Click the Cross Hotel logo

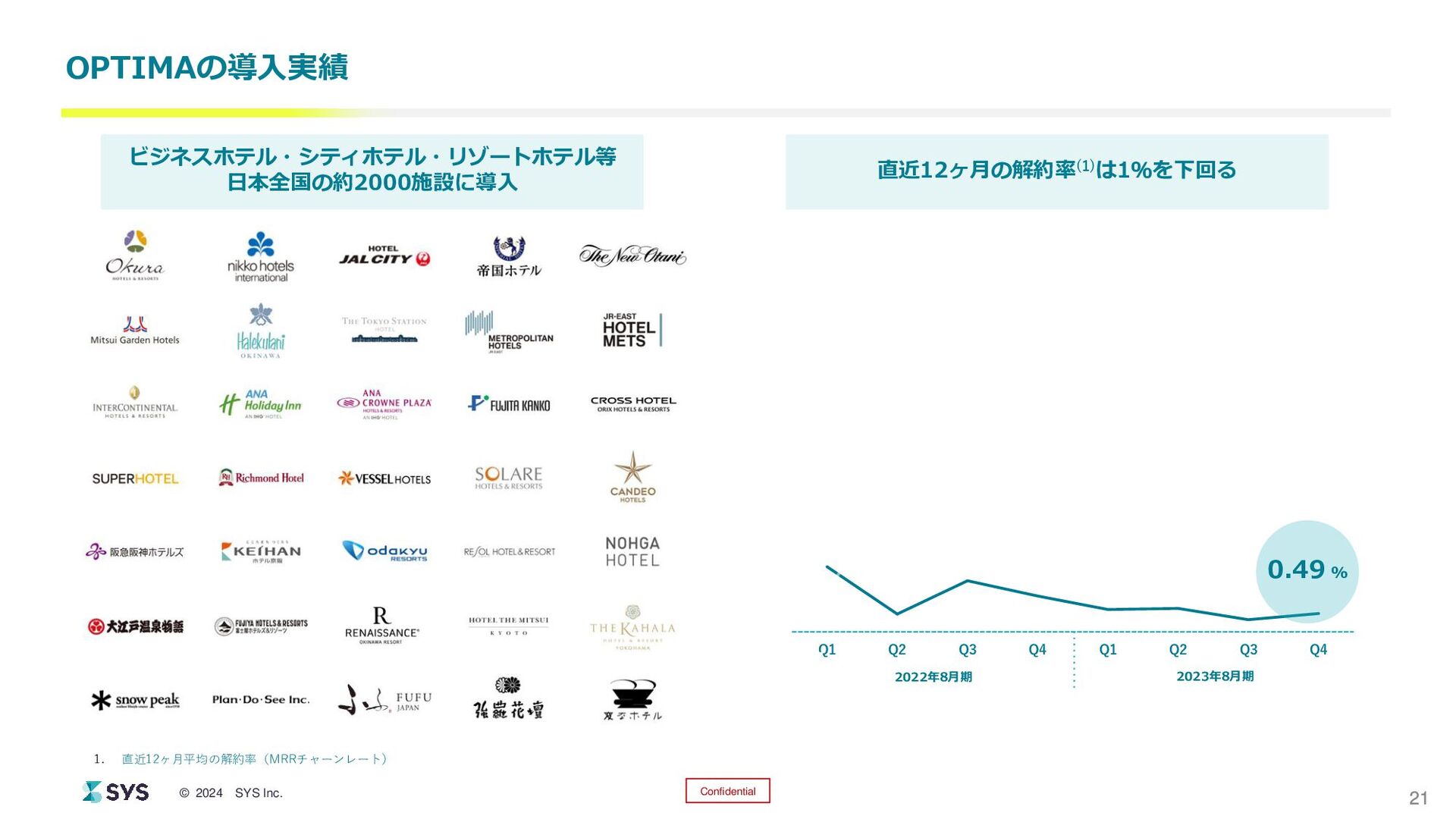pyautogui.click(x=632, y=404)
